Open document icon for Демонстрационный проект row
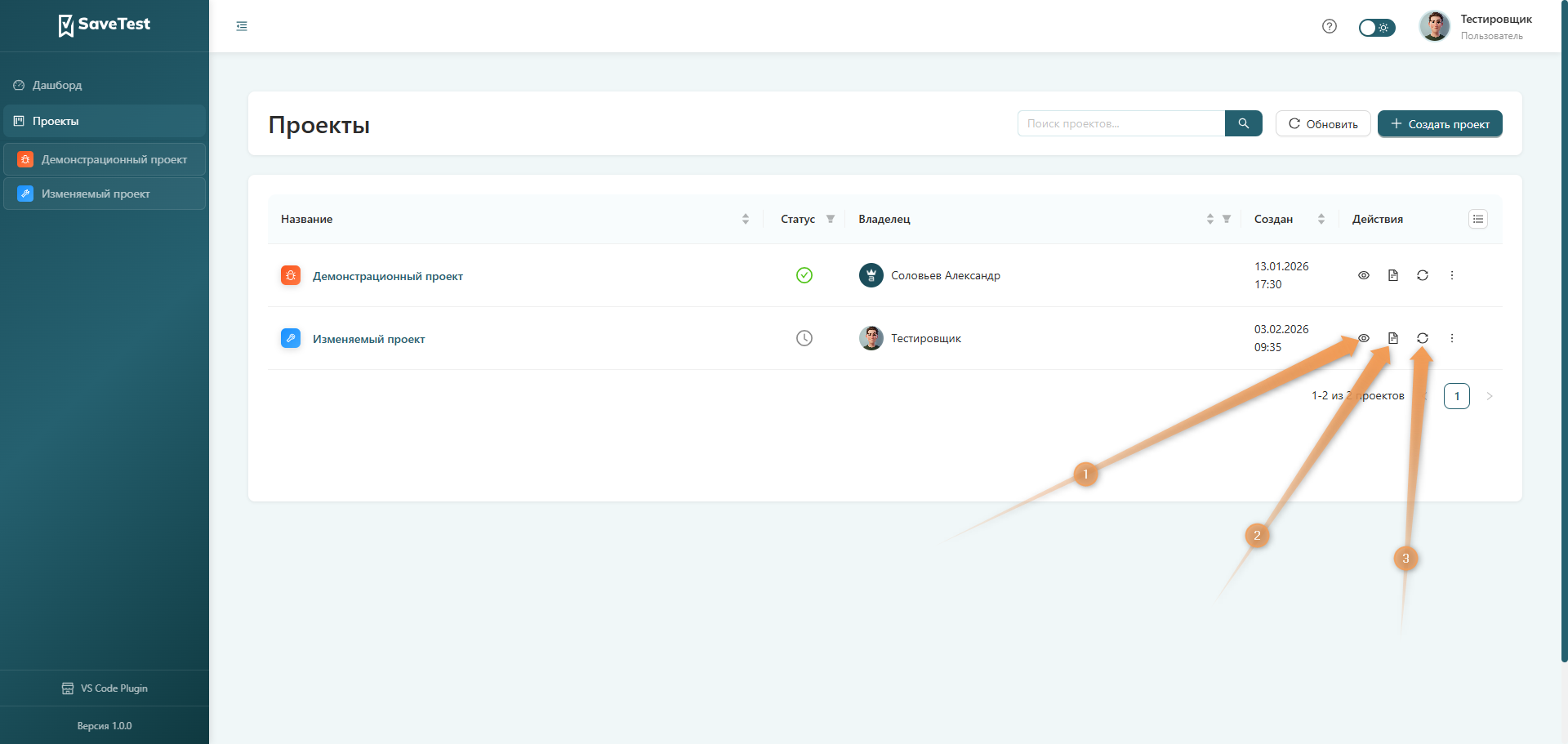This screenshot has width=1568, height=744. coord(1393,275)
